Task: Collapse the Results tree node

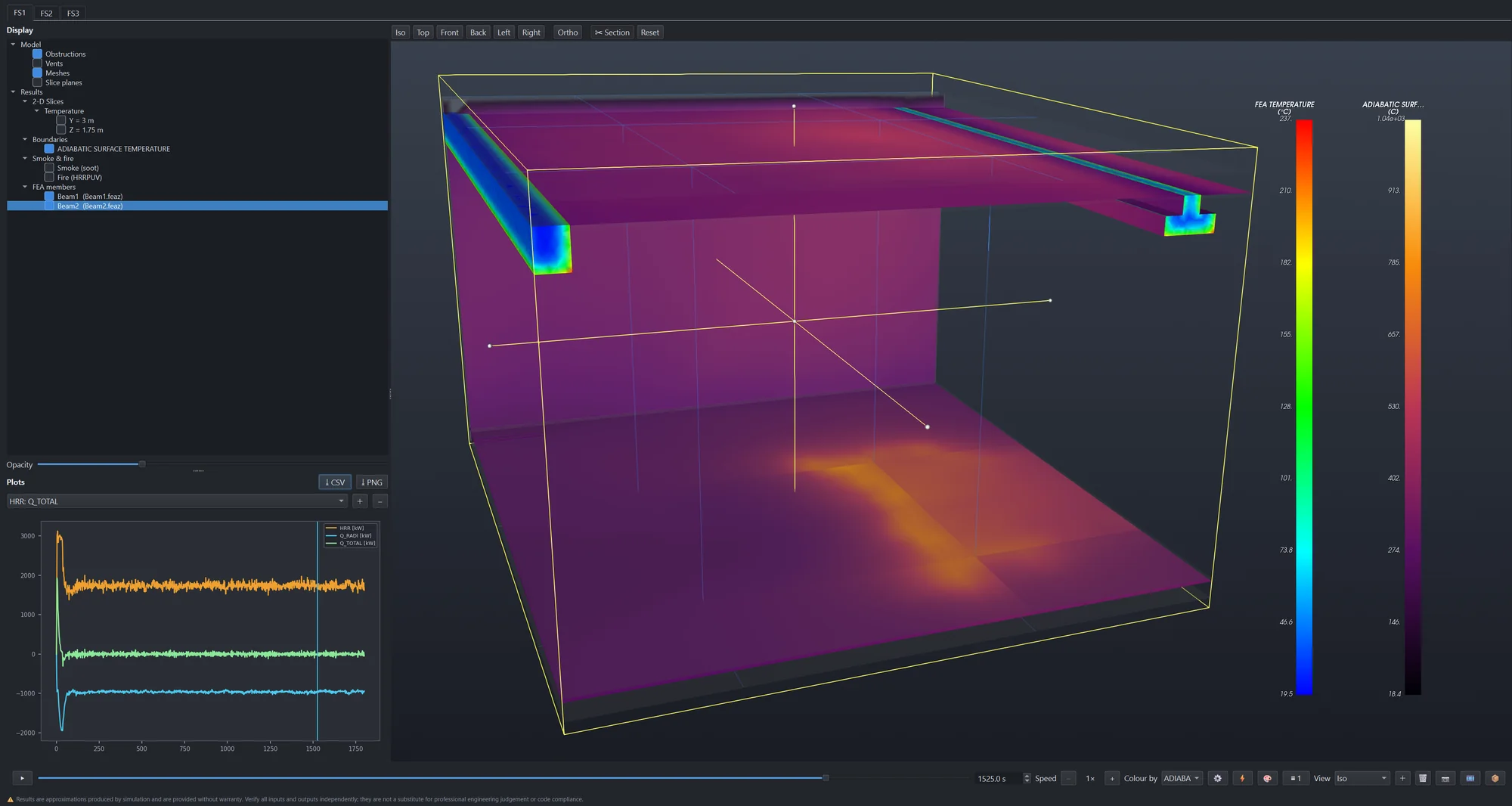Action: [13, 92]
